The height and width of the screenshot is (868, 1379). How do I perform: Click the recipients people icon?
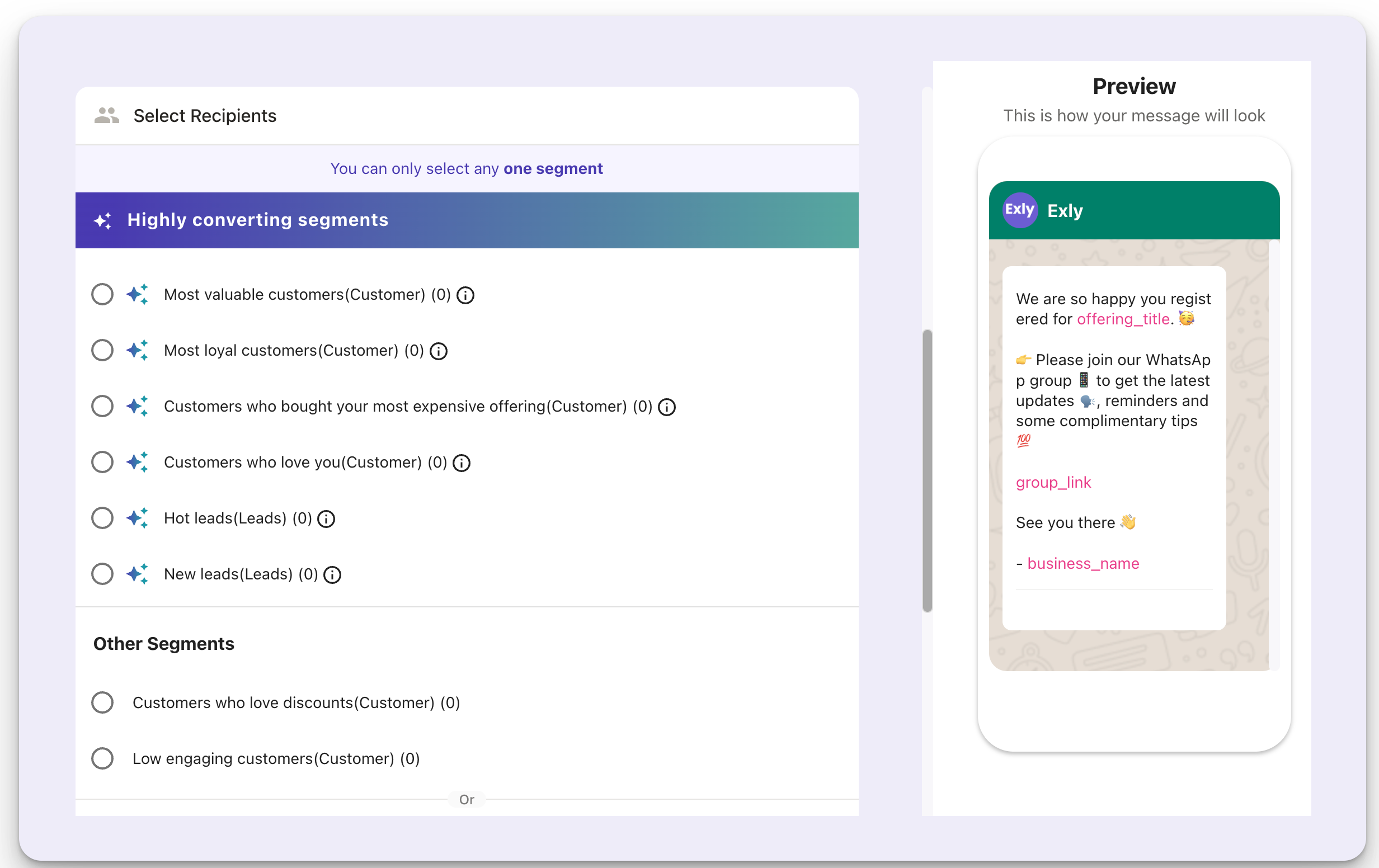[106, 115]
